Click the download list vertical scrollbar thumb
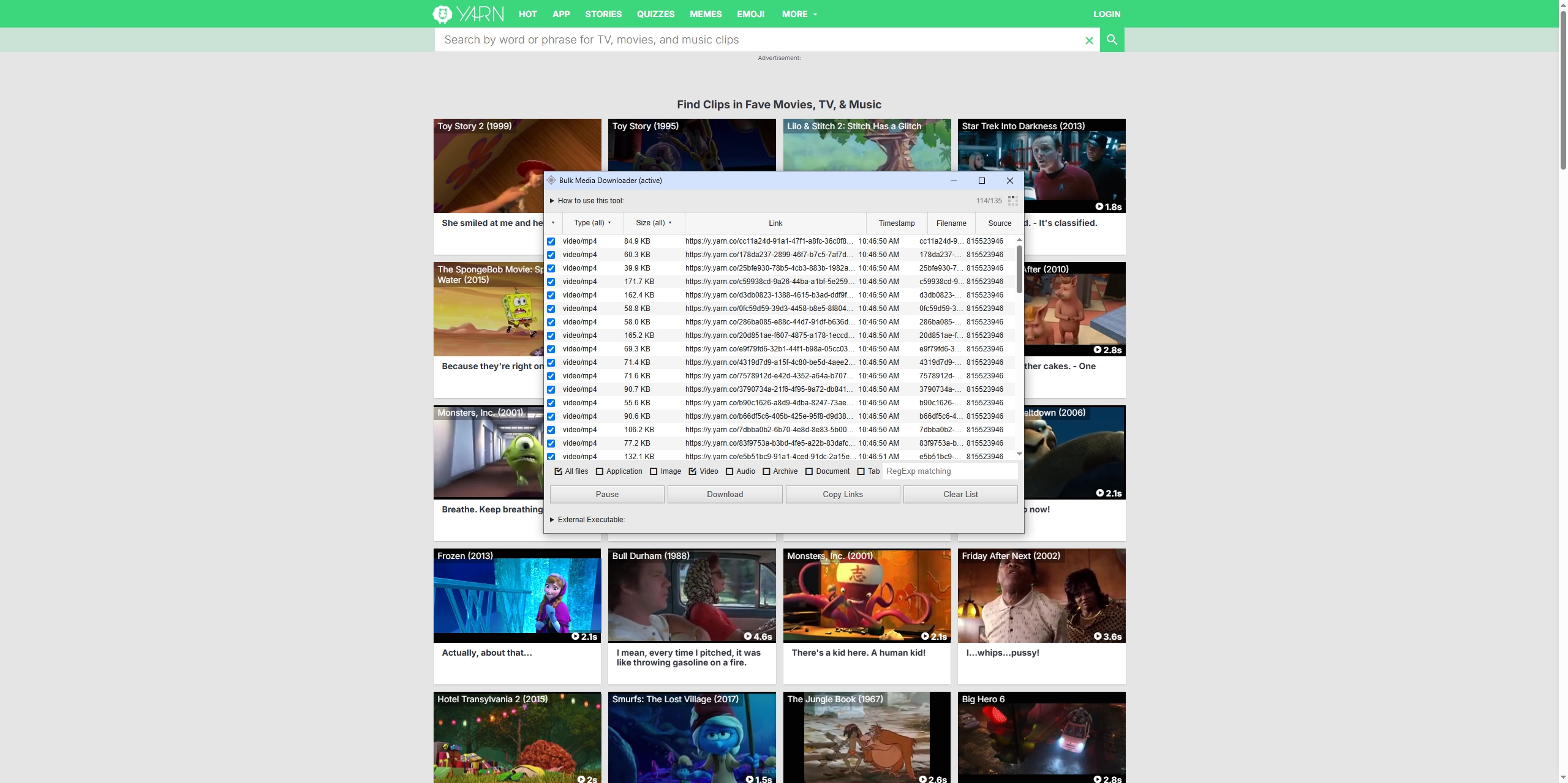This screenshot has width=1568, height=783. coord(1019,269)
